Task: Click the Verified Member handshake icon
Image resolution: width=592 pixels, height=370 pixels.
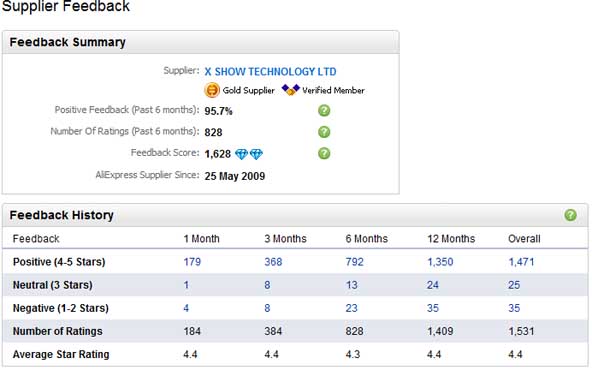Action: (x=291, y=90)
